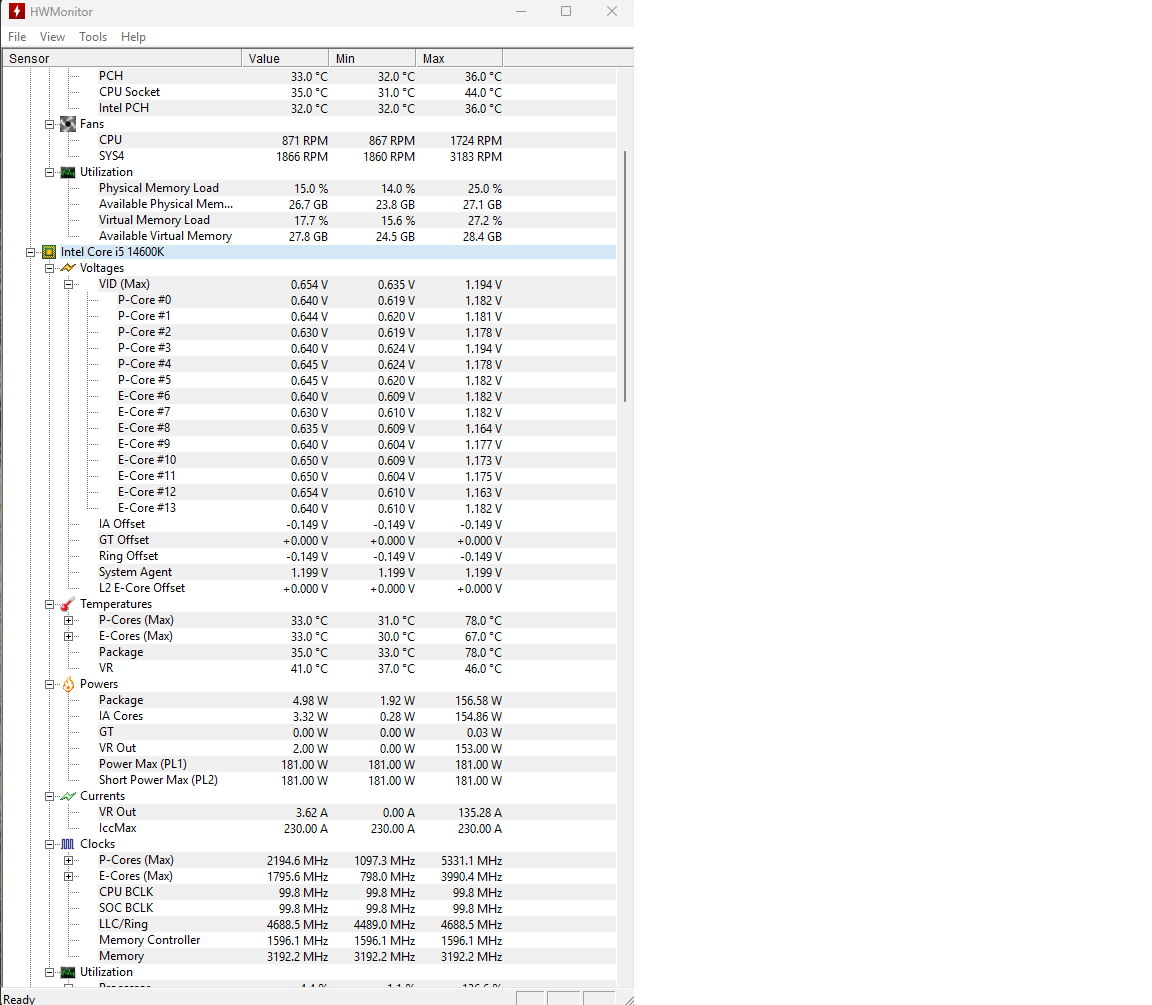
Task: Click the Ready status bar text
Action: pyautogui.click(x=19, y=999)
